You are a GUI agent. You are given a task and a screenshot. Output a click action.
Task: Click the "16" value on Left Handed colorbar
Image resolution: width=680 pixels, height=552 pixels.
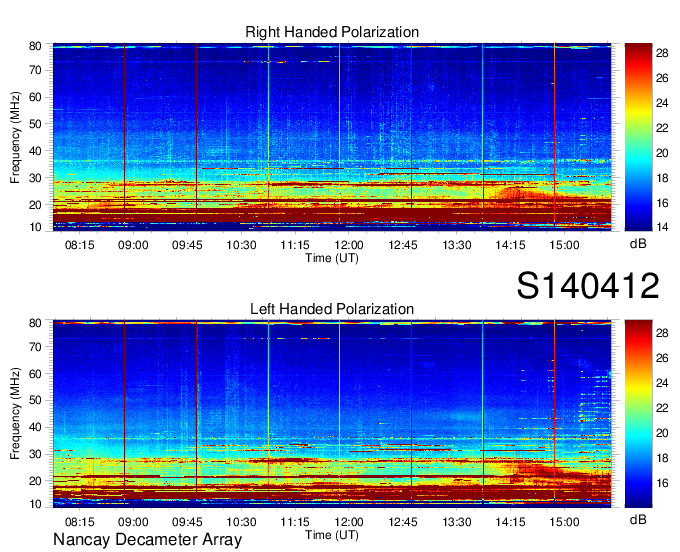[662, 483]
